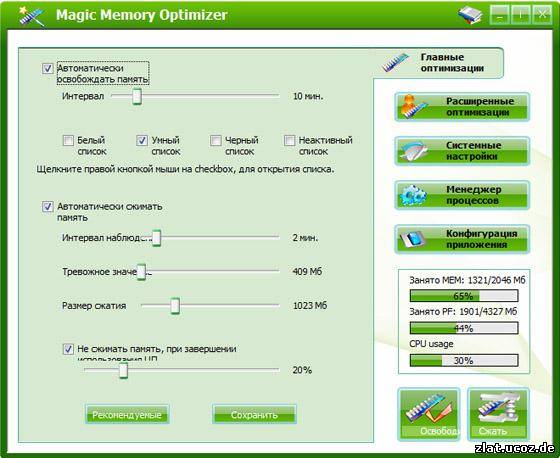Enable the Черный список checkbox

click(x=216, y=140)
